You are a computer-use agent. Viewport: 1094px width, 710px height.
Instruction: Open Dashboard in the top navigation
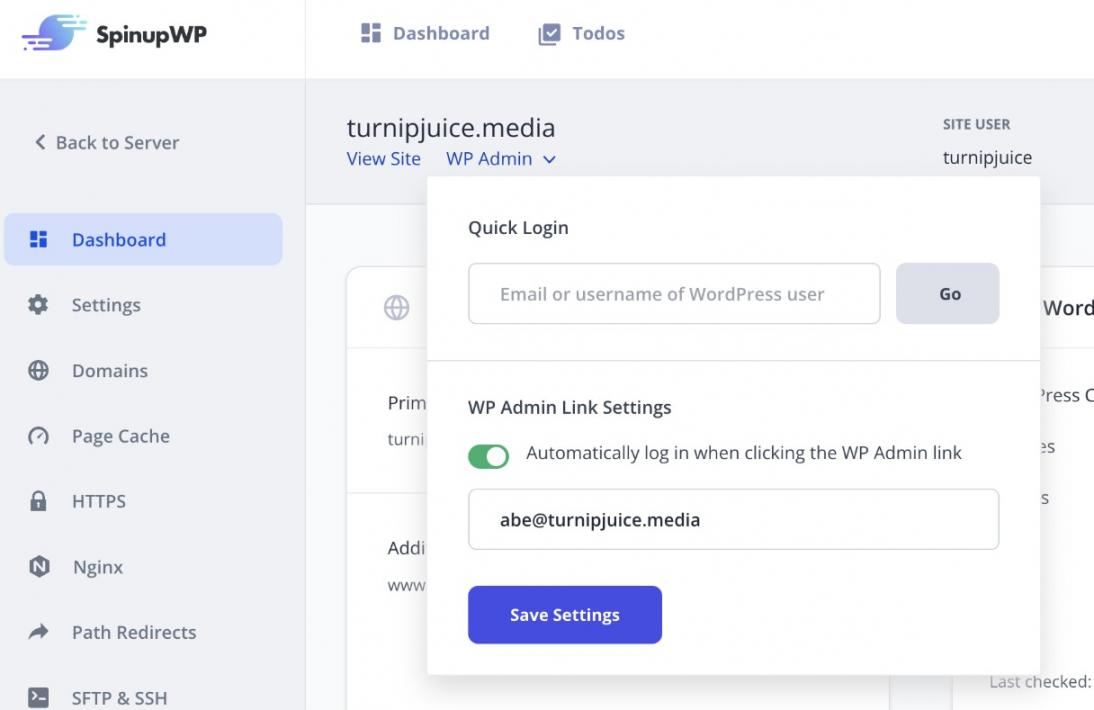point(425,33)
